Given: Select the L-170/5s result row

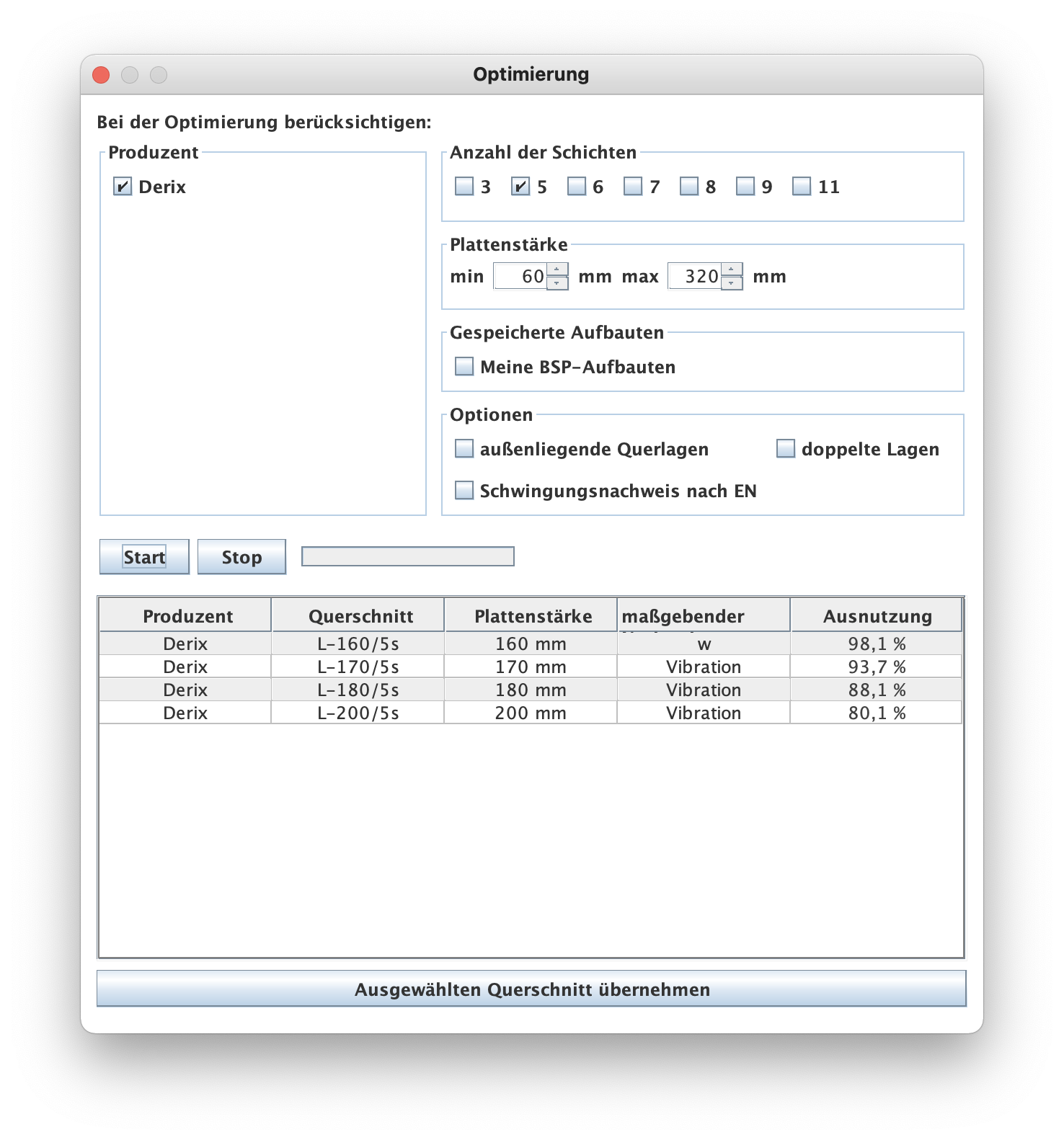Looking at the screenshot, I should point(358,667).
